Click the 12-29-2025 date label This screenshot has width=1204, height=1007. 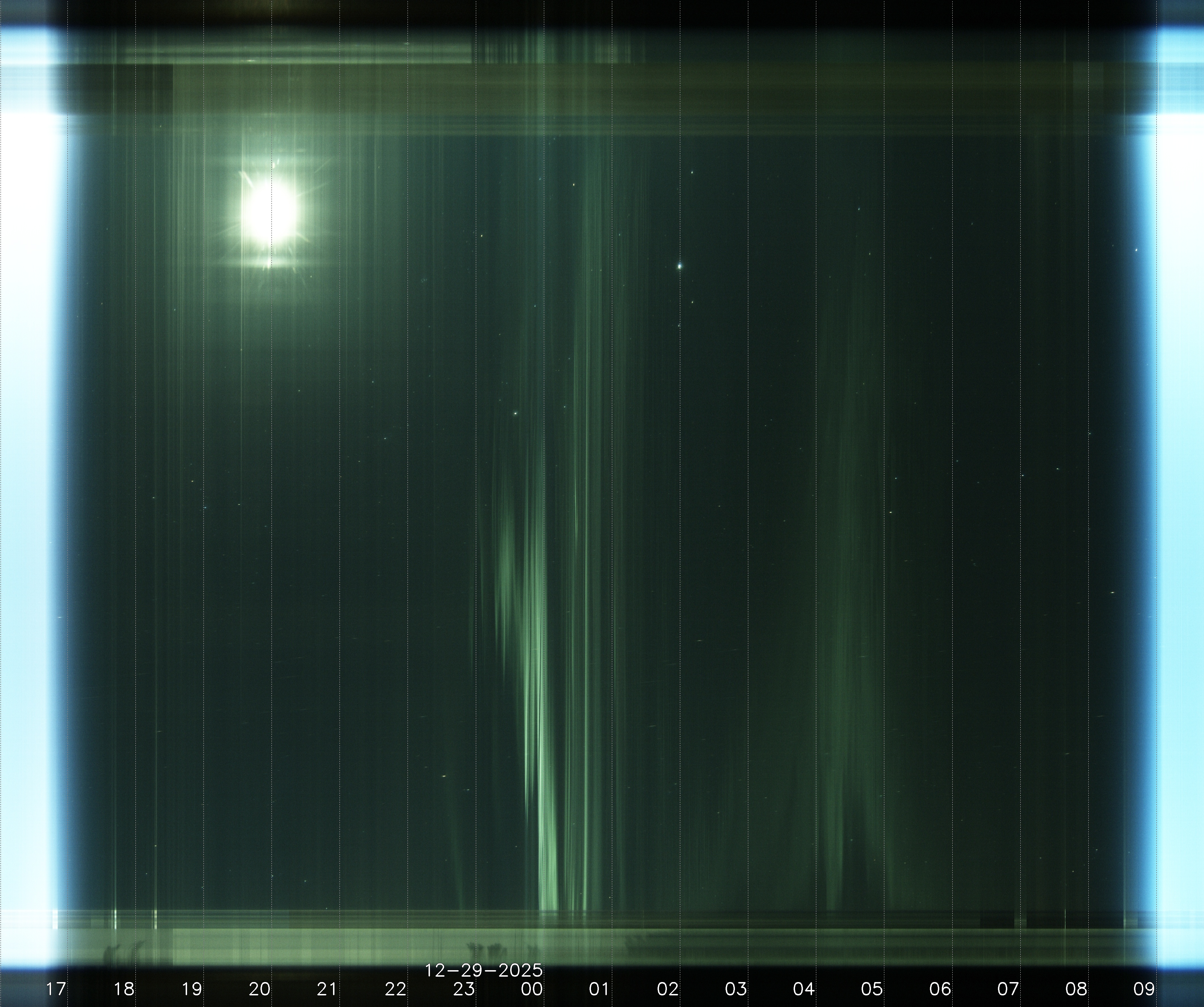click(483, 970)
